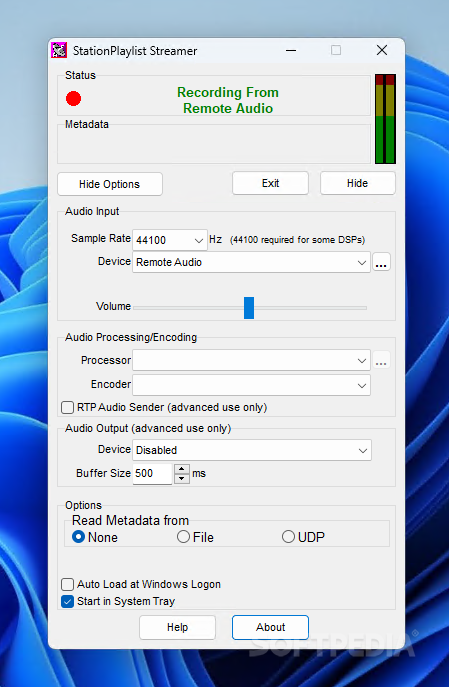Click the Volume slider handle
The height and width of the screenshot is (687, 449).
point(249,308)
